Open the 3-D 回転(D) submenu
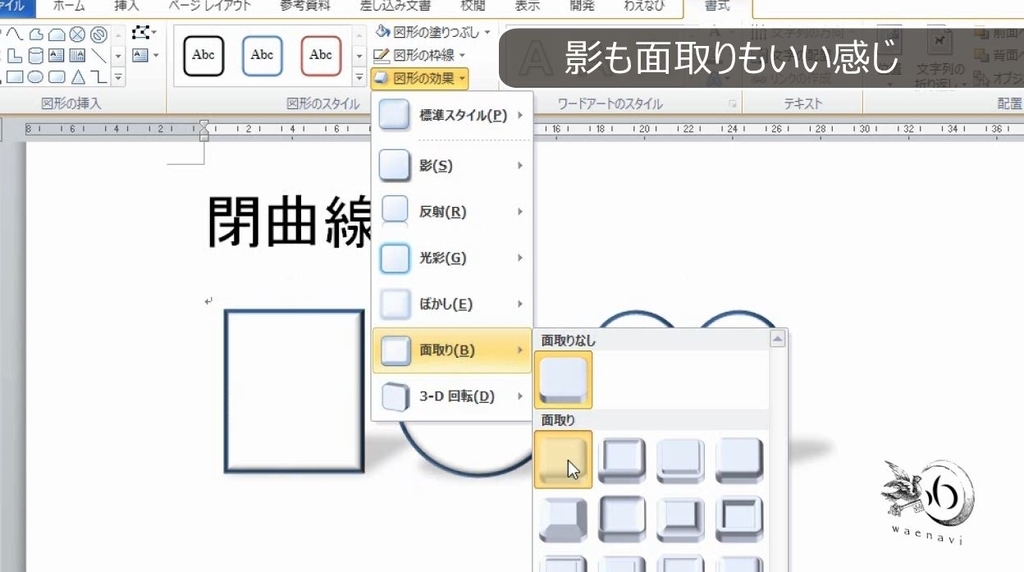The height and width of the screenshot is (572, 1024). [x=451, y=396]
